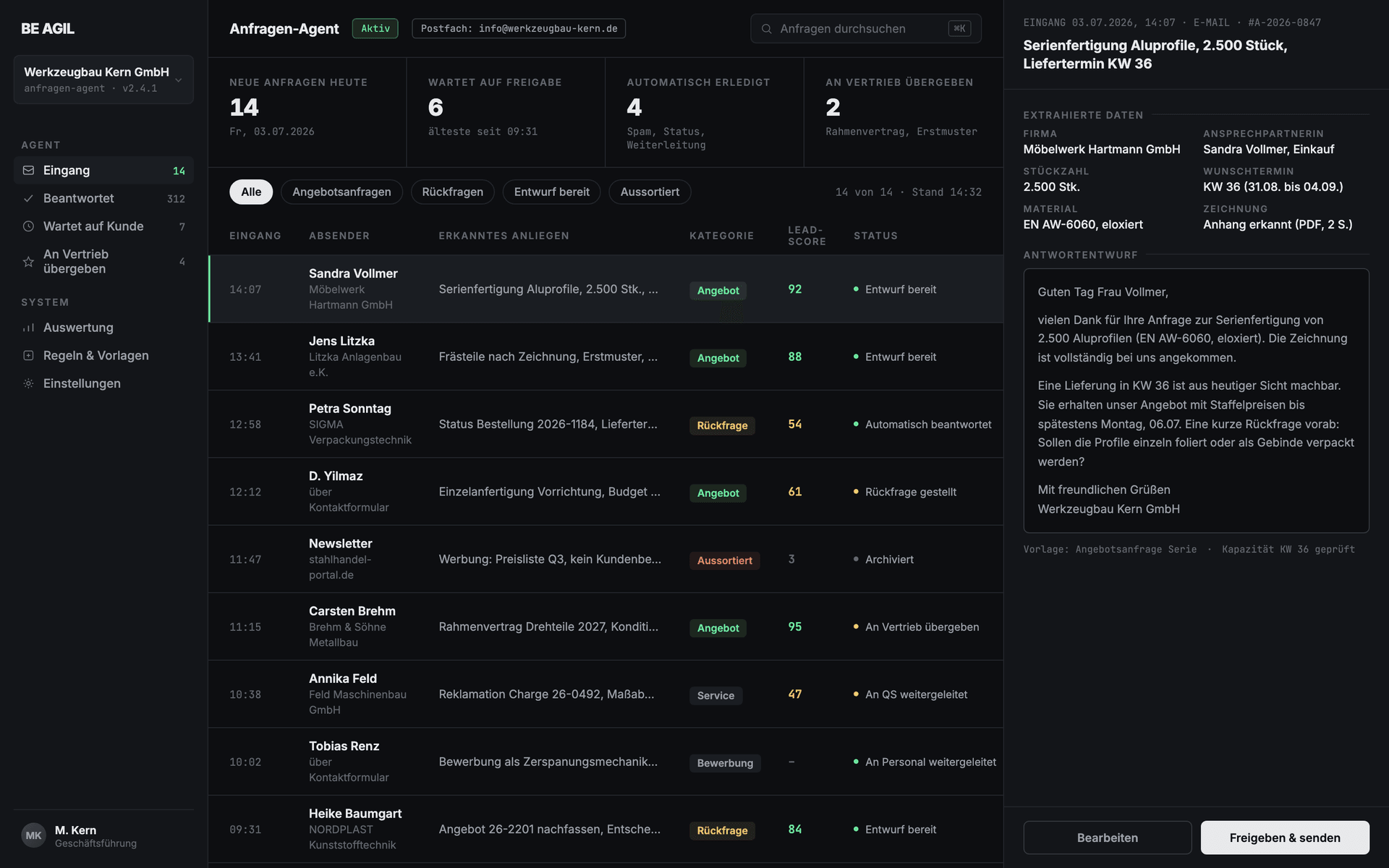Click the Aussortiert category tag on Newsletter row
The image size is (1389, 868).
click(724, 561)
